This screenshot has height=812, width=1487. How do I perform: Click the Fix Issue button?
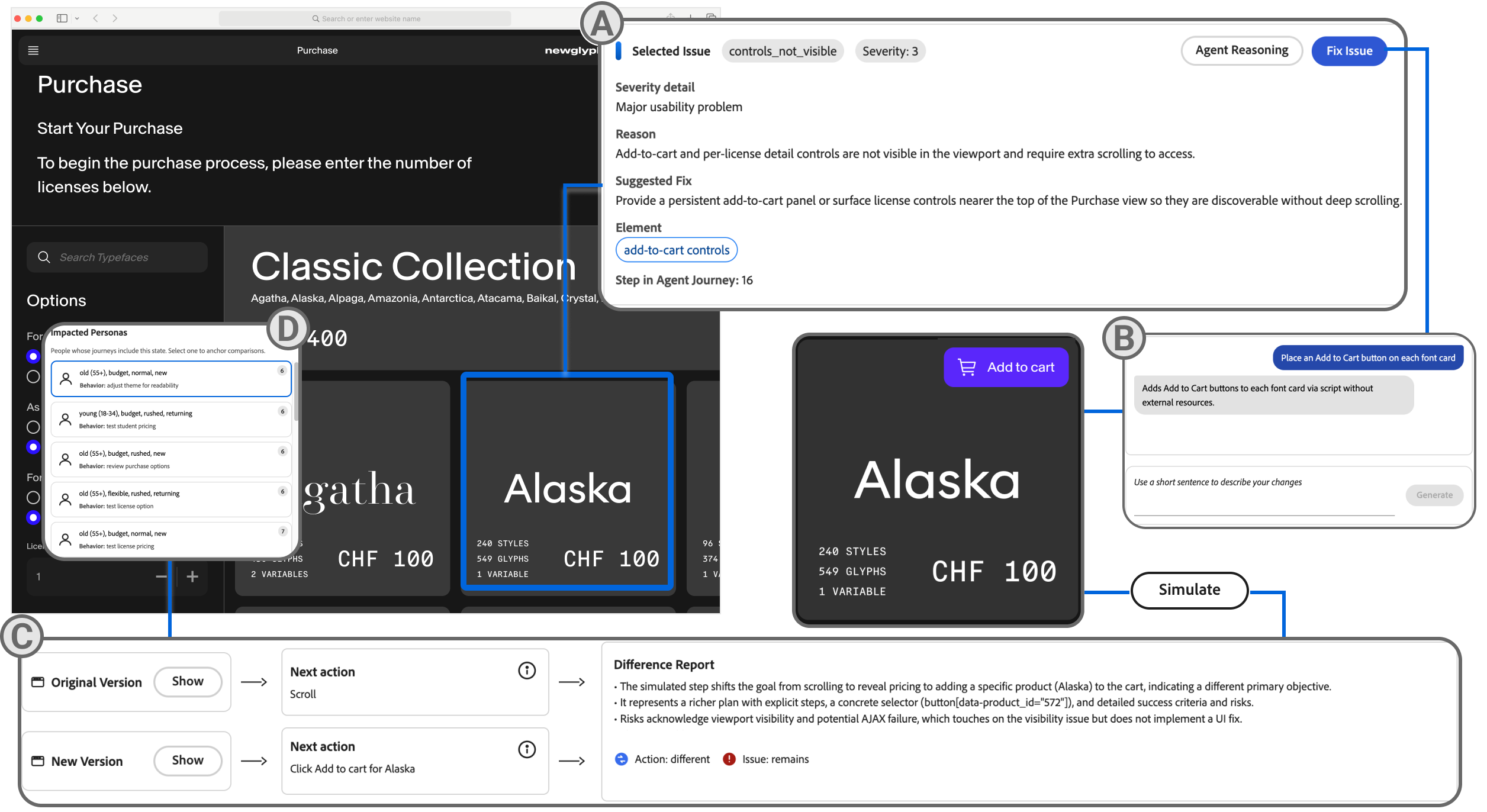point(1348,51)
